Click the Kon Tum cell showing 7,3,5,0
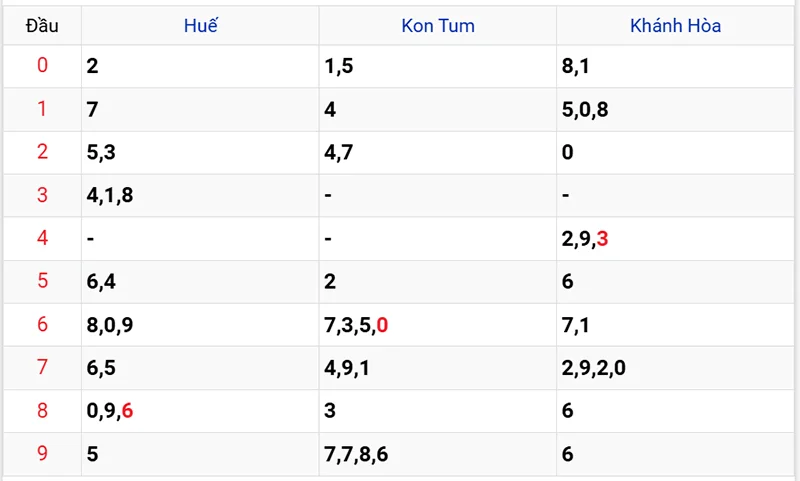 tap(356, 324)
